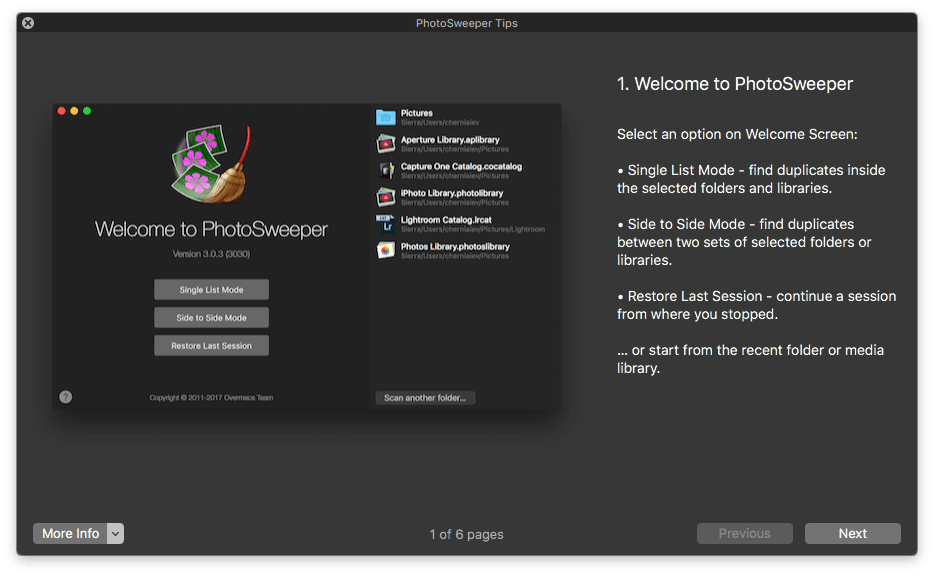This screenshot has width=934, height=576.
Task: Select Photos Library.photoslibrary text
Action: tap(455, 247)
